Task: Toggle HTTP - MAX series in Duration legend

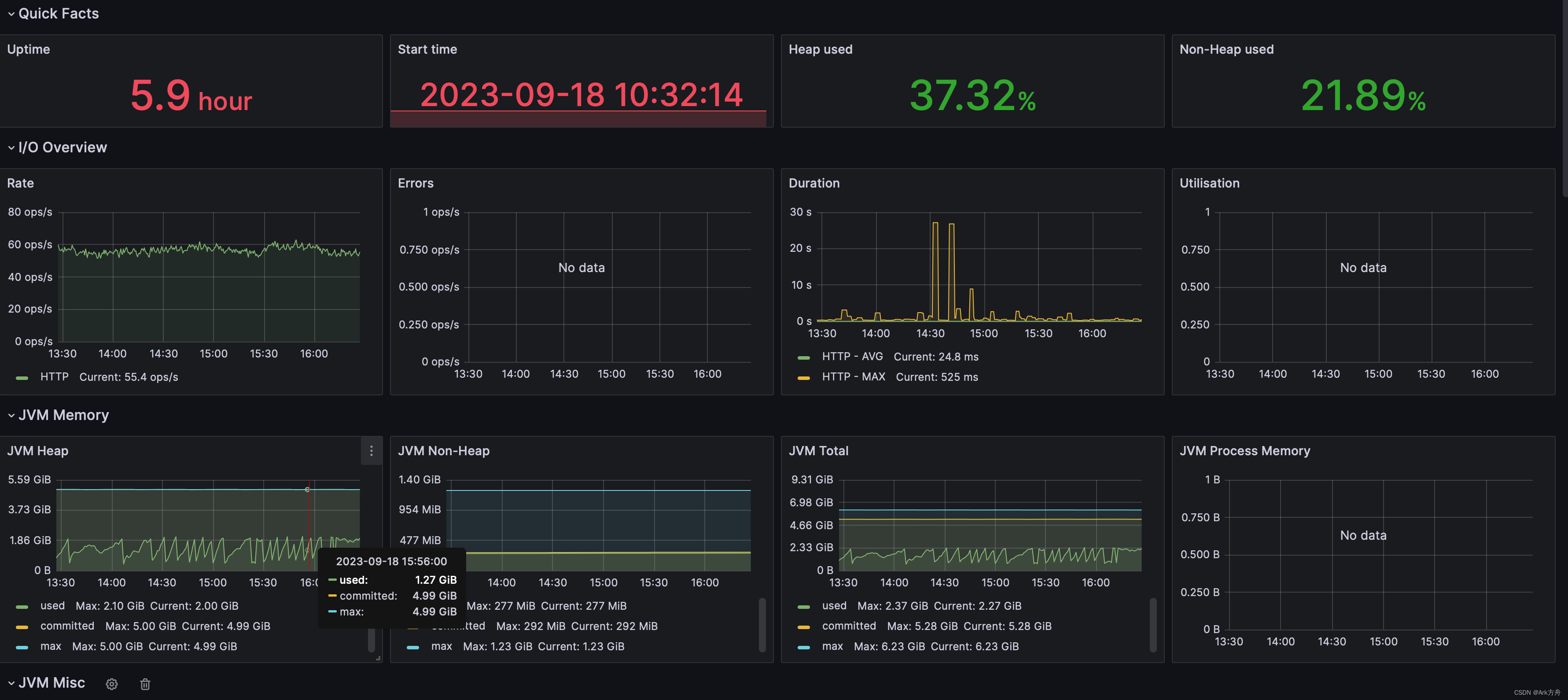Action: 854,377
